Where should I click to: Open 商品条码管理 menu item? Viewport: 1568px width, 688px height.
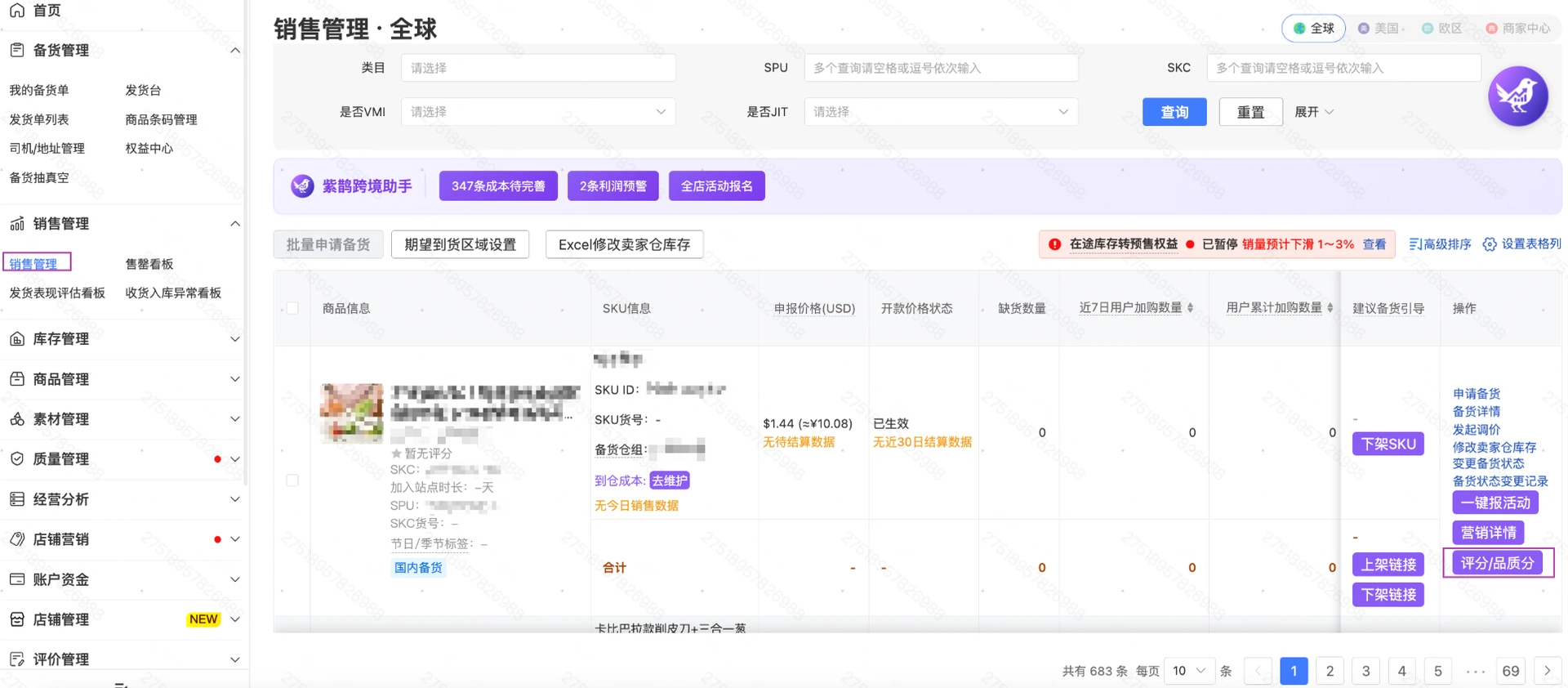[x=161, y=119]
